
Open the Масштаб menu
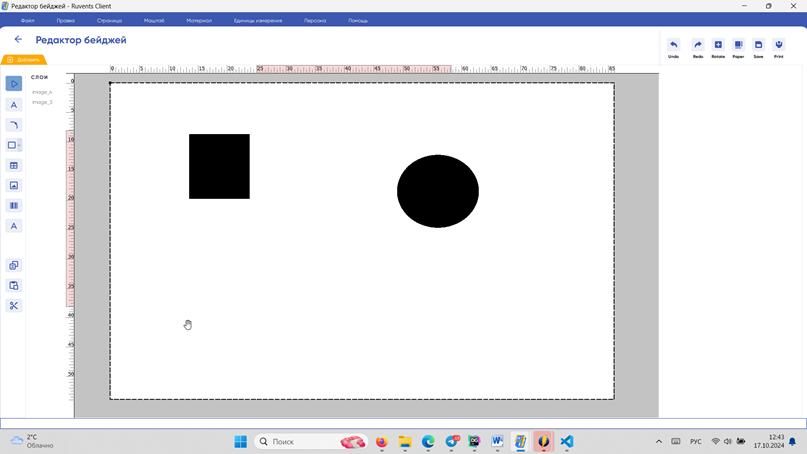pyautogui.click(x=154, y=20)
